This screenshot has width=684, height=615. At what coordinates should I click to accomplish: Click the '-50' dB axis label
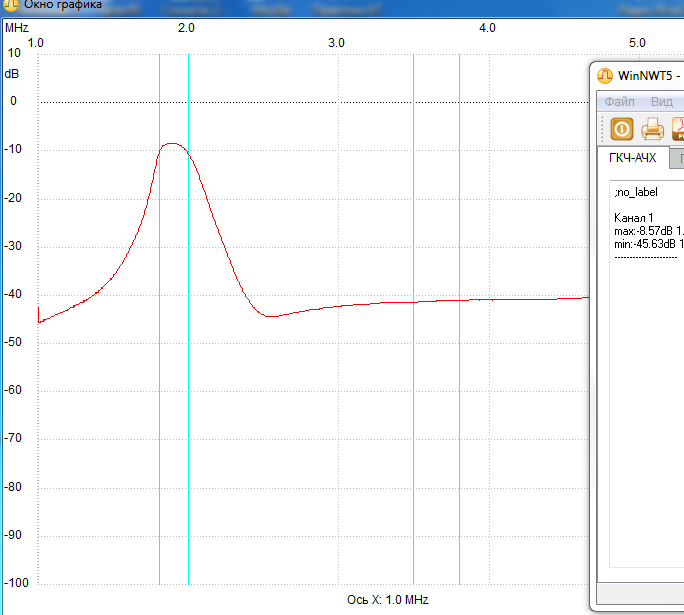pyautogui.click(x=13, y=342)
